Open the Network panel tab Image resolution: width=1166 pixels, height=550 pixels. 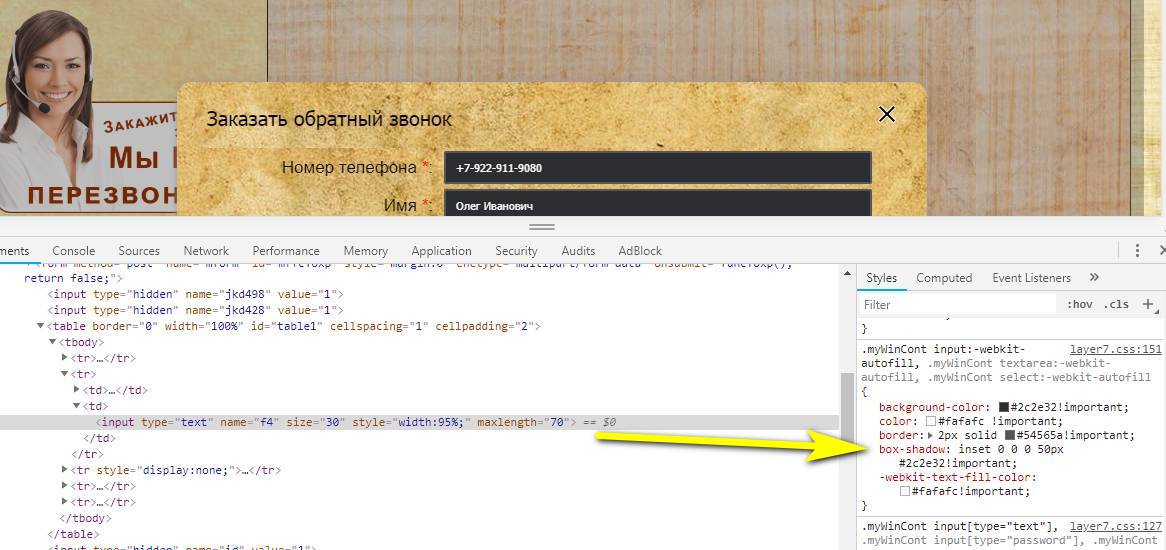click(206, 251)
